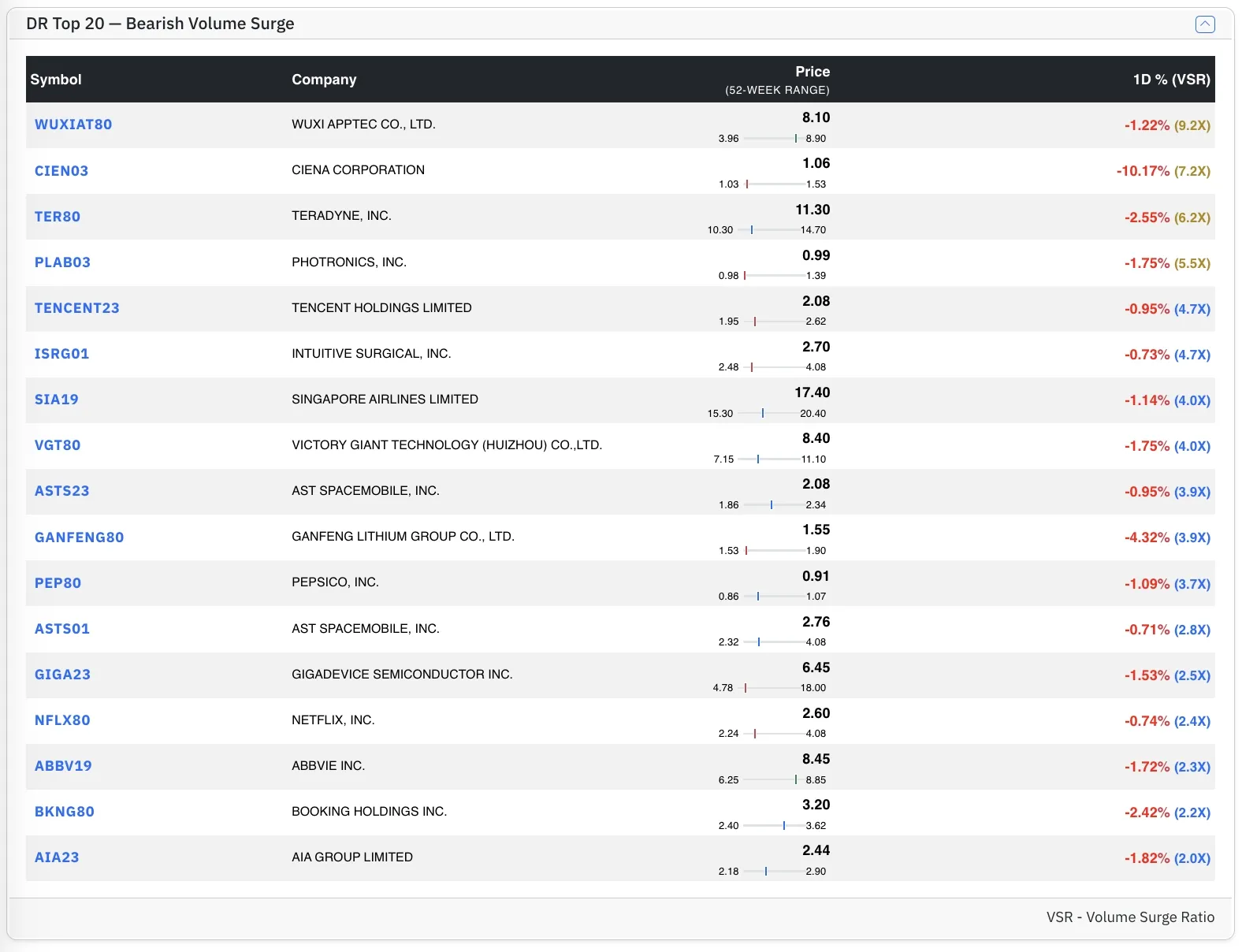Click the -10.17% (7.2X) change value

1163,171
